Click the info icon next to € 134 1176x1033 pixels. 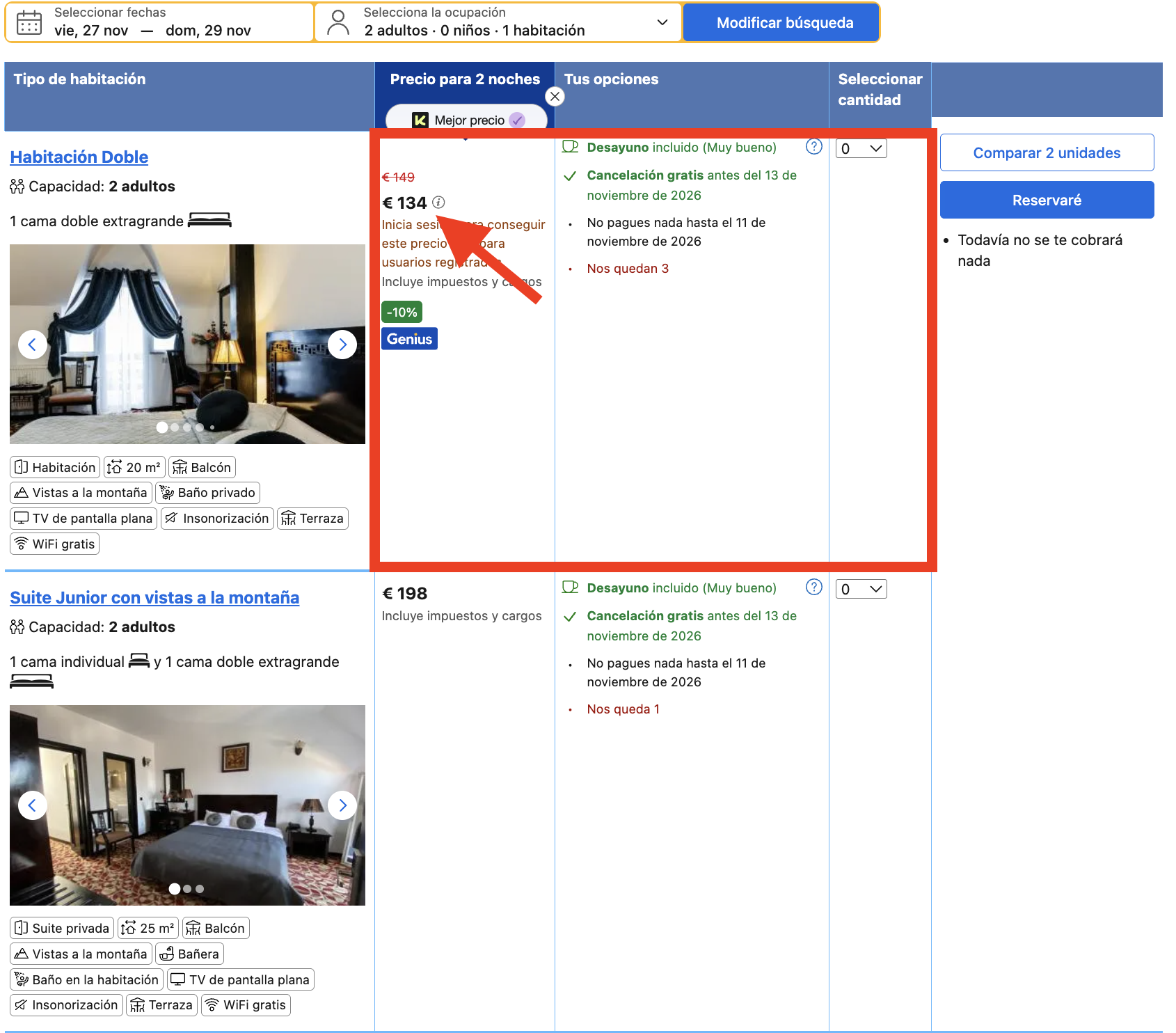click(x=438, y=202)
